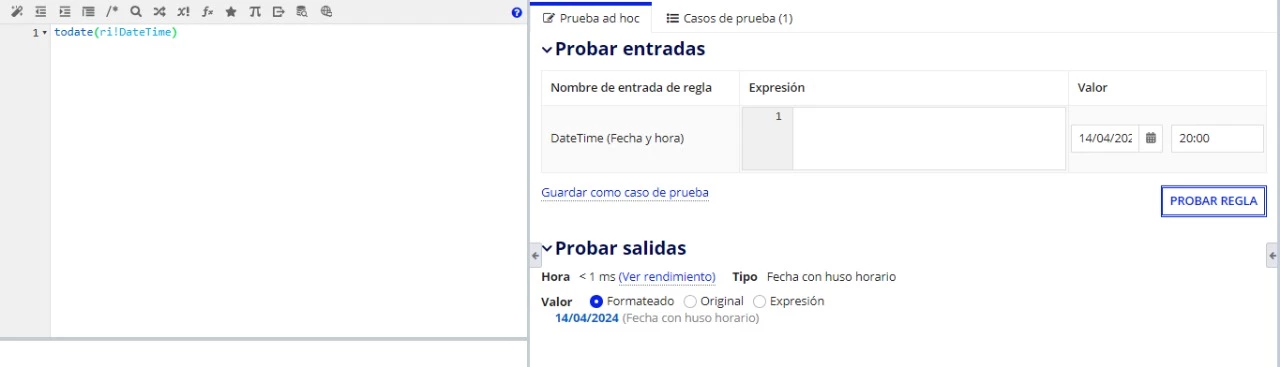The image size is (1280, 367).
Task: Click the DateTime expression editor field
Action: [929, 138]
